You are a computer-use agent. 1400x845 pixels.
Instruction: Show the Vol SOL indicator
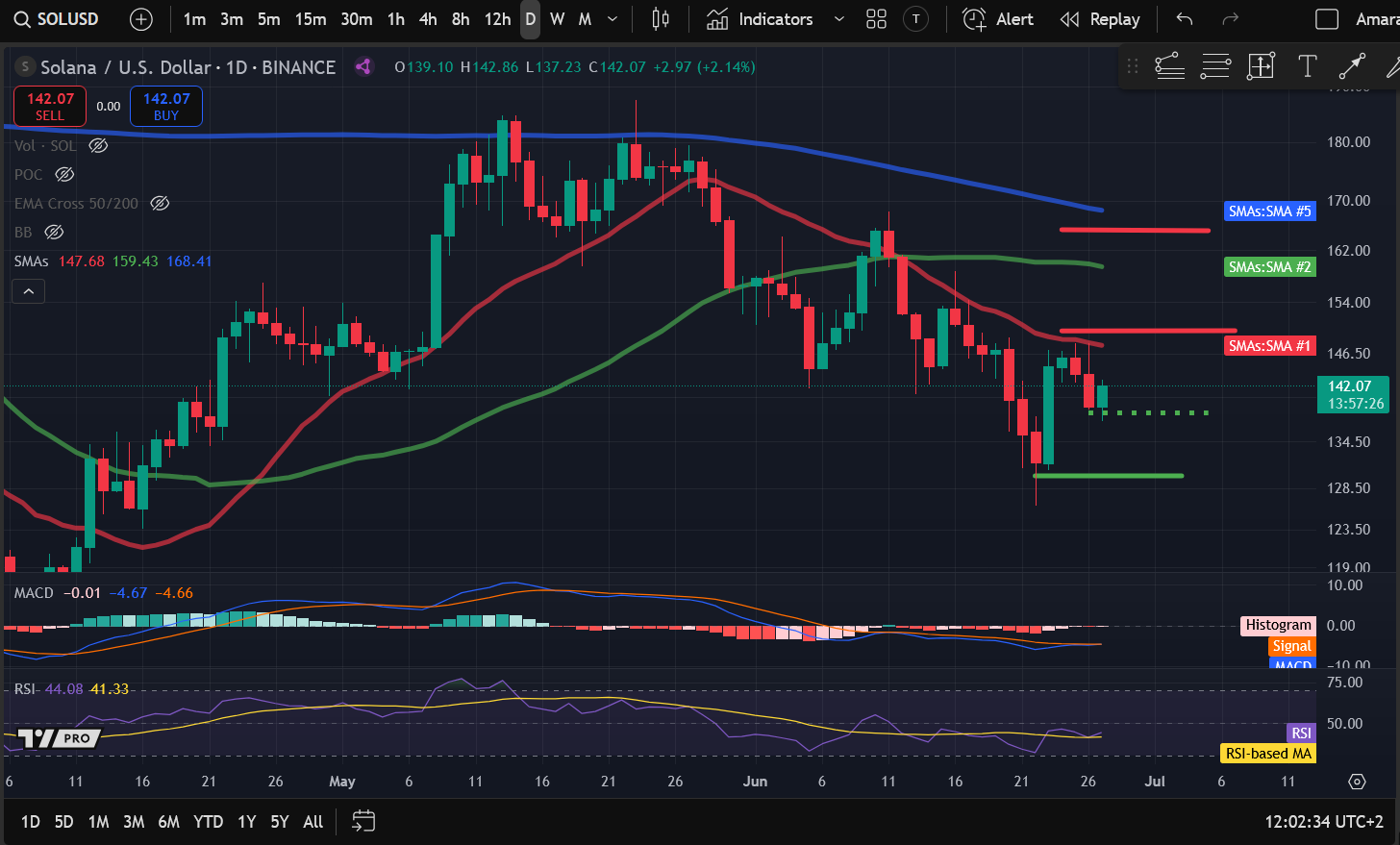[x=98, y=146]
